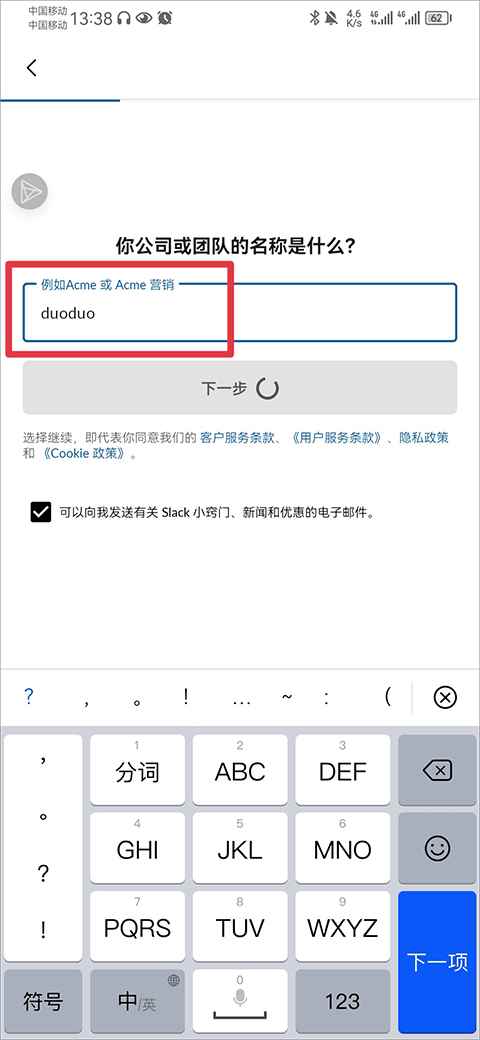Dismiss the punctuation suggestion bar
Screen dimensions: 480x1040
pyautogui.click(x=445, y=698)
